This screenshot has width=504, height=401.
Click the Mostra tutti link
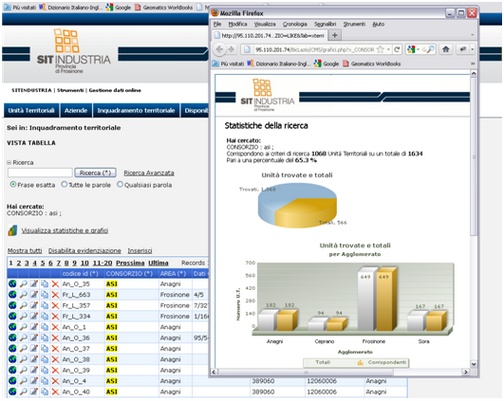[25, 251]
